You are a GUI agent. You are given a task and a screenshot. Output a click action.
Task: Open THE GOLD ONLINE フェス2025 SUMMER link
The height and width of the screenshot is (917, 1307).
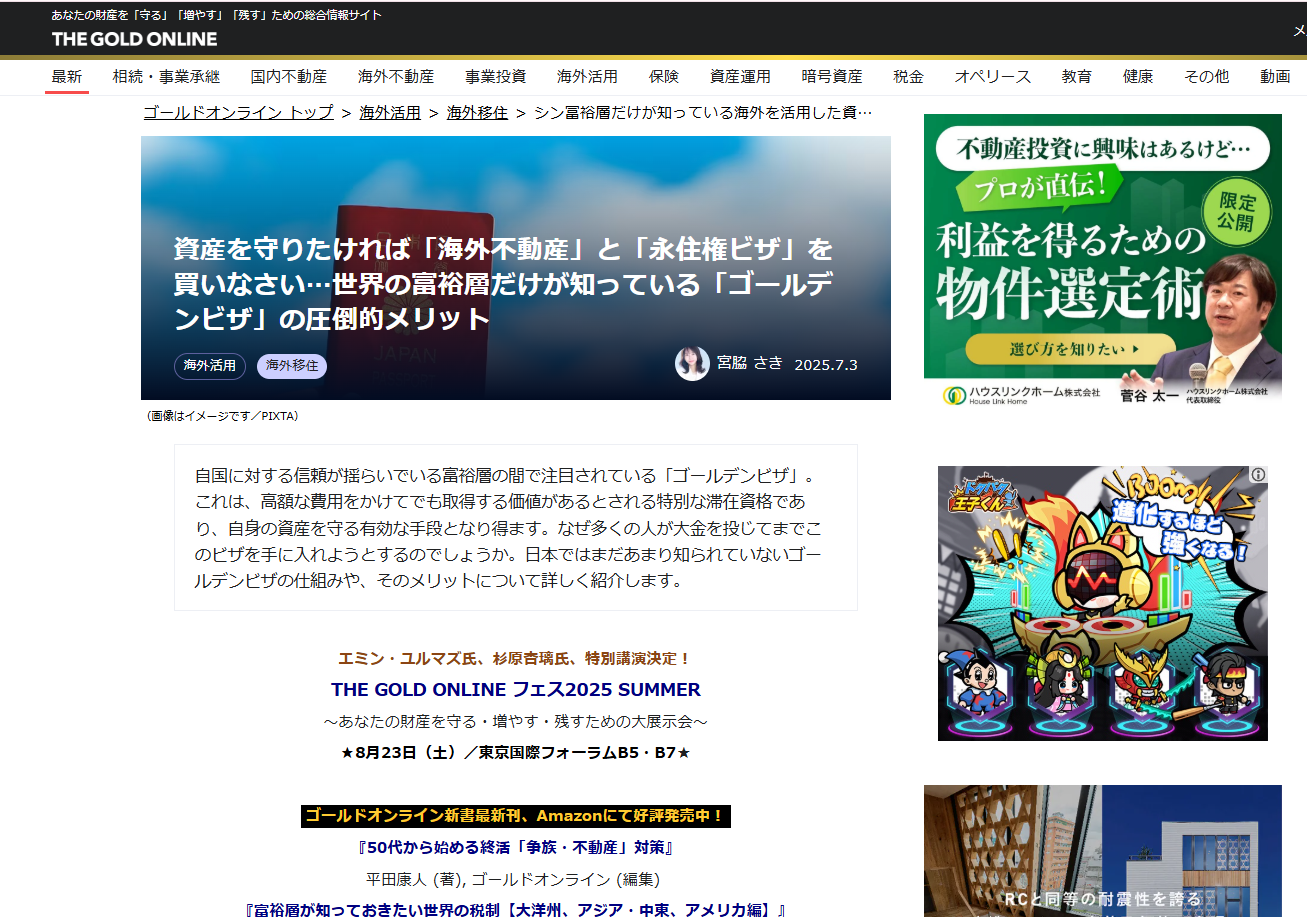click(516, 690)
